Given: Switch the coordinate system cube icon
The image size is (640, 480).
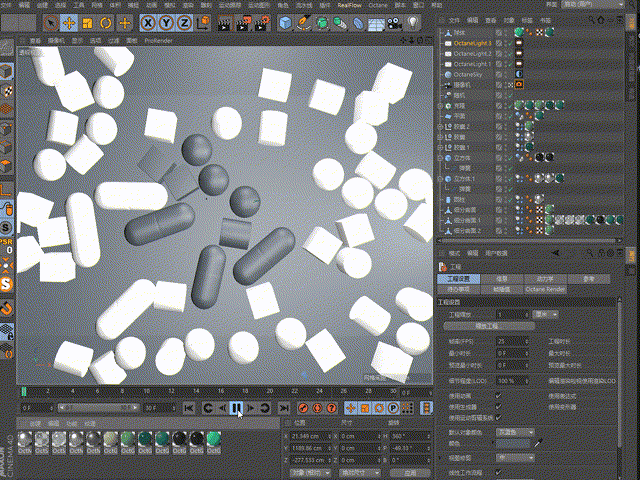Looking at the screenshot, I should pos(203,23).
